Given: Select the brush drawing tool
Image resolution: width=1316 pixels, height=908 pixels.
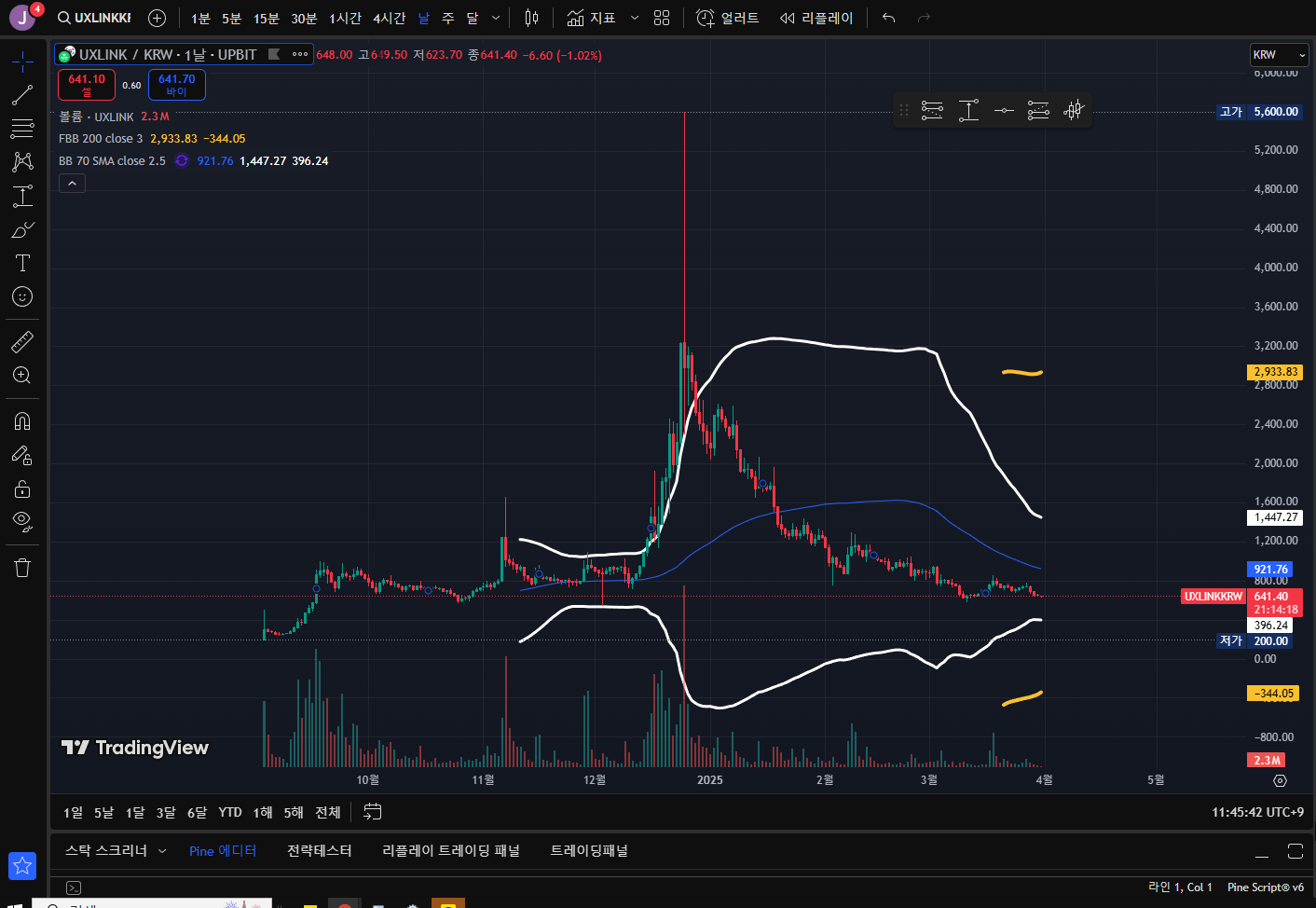Looking at the screenshot, I should (22, 229).
